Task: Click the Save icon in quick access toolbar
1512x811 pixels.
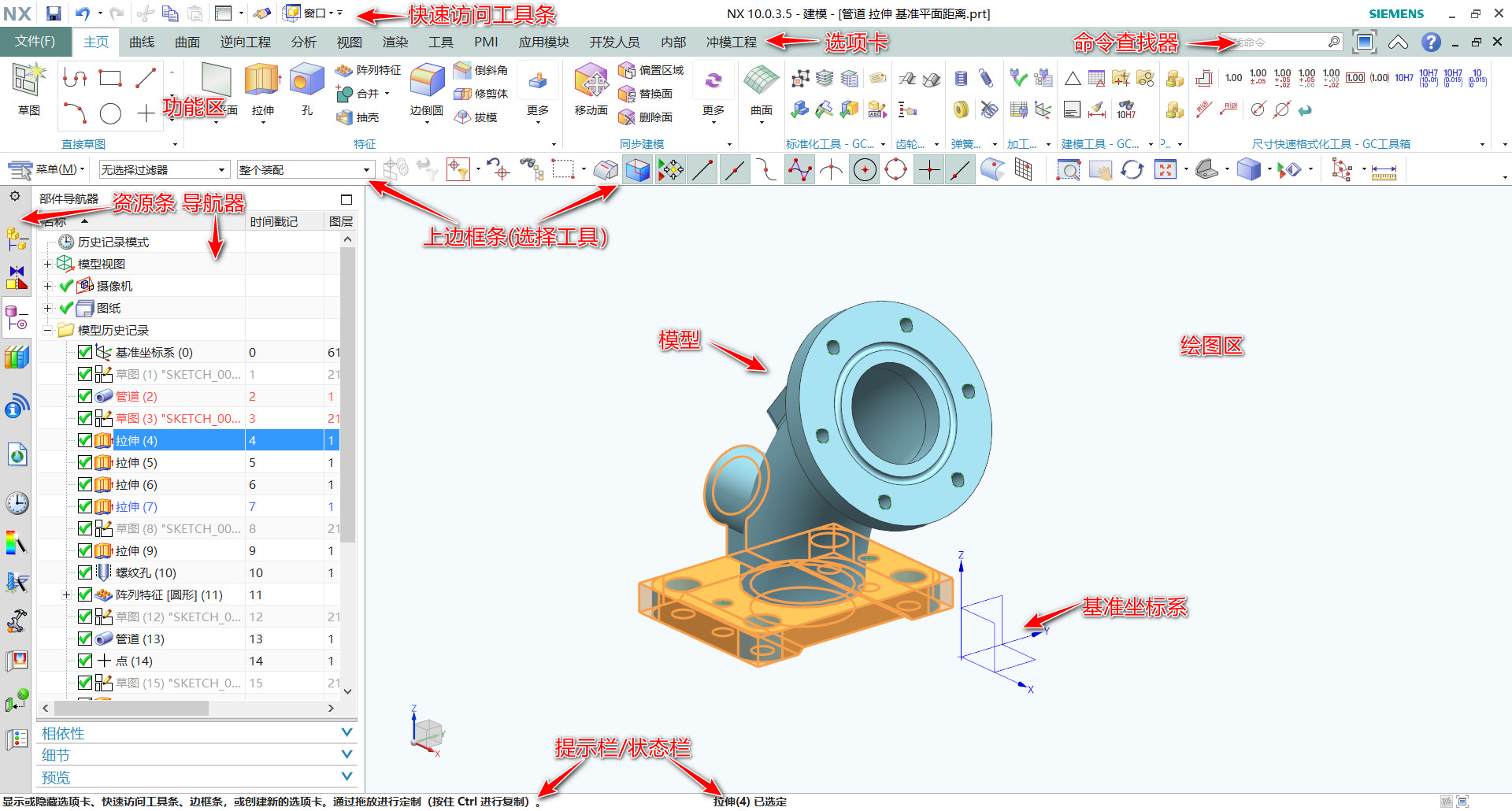Action: point(54,13)
